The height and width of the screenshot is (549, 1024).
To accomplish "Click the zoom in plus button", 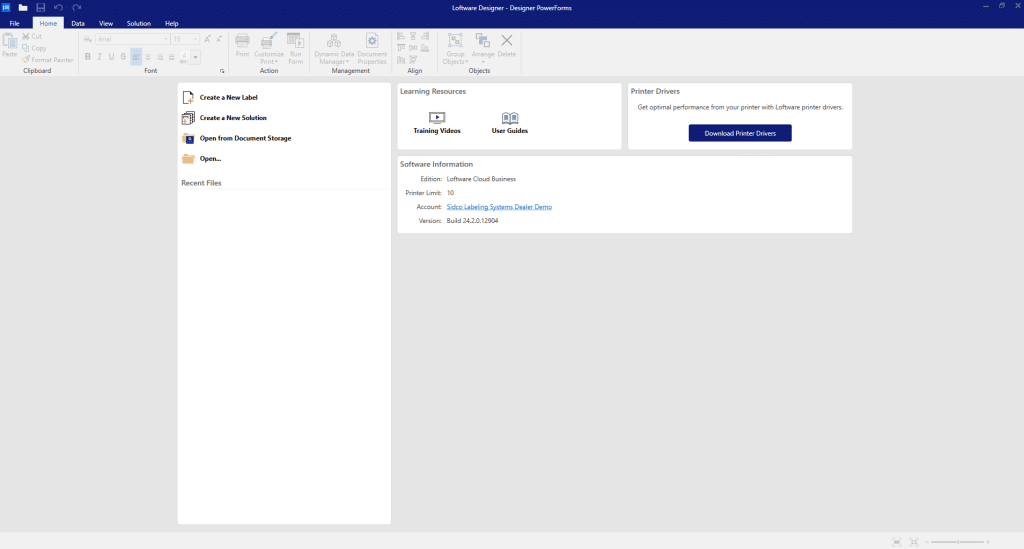I will click(988, 542).
